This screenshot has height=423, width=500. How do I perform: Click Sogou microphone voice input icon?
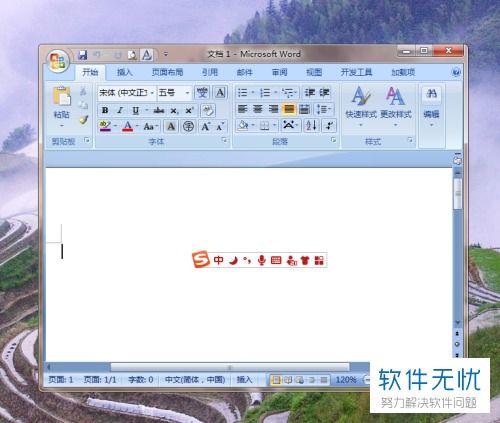pyautogui.click(x=262, y=260)
